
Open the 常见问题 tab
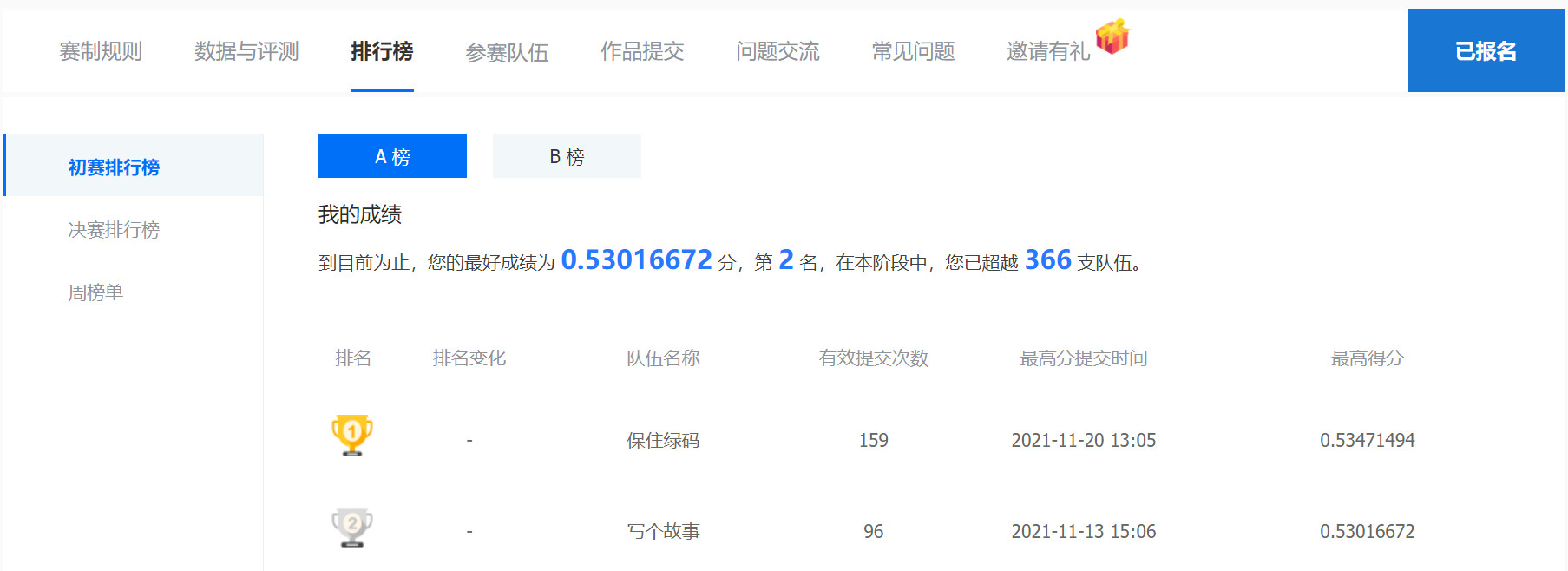click(913, 51)
